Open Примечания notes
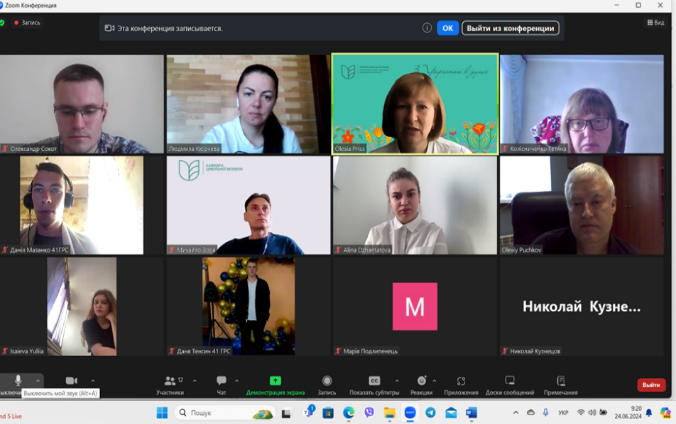 pyautogui.click(x=560, y=385)
